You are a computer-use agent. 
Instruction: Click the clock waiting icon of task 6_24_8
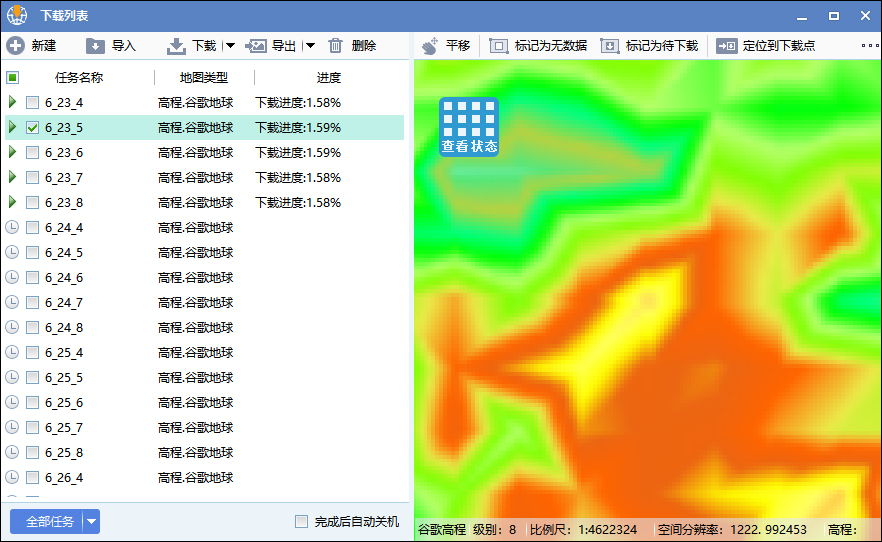tap(12, 327)
